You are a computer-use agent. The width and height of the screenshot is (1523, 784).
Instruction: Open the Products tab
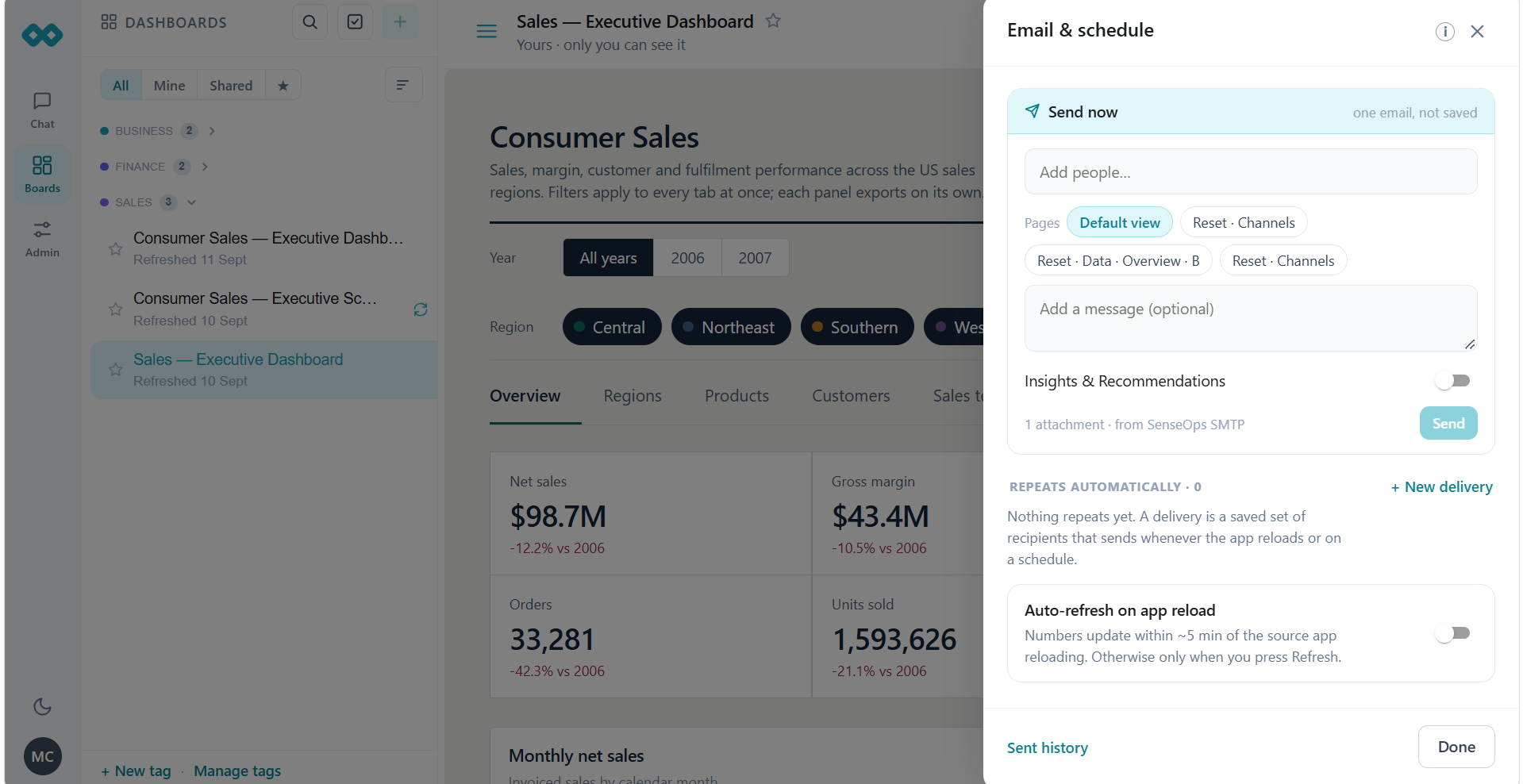click(x=737, y=396)
